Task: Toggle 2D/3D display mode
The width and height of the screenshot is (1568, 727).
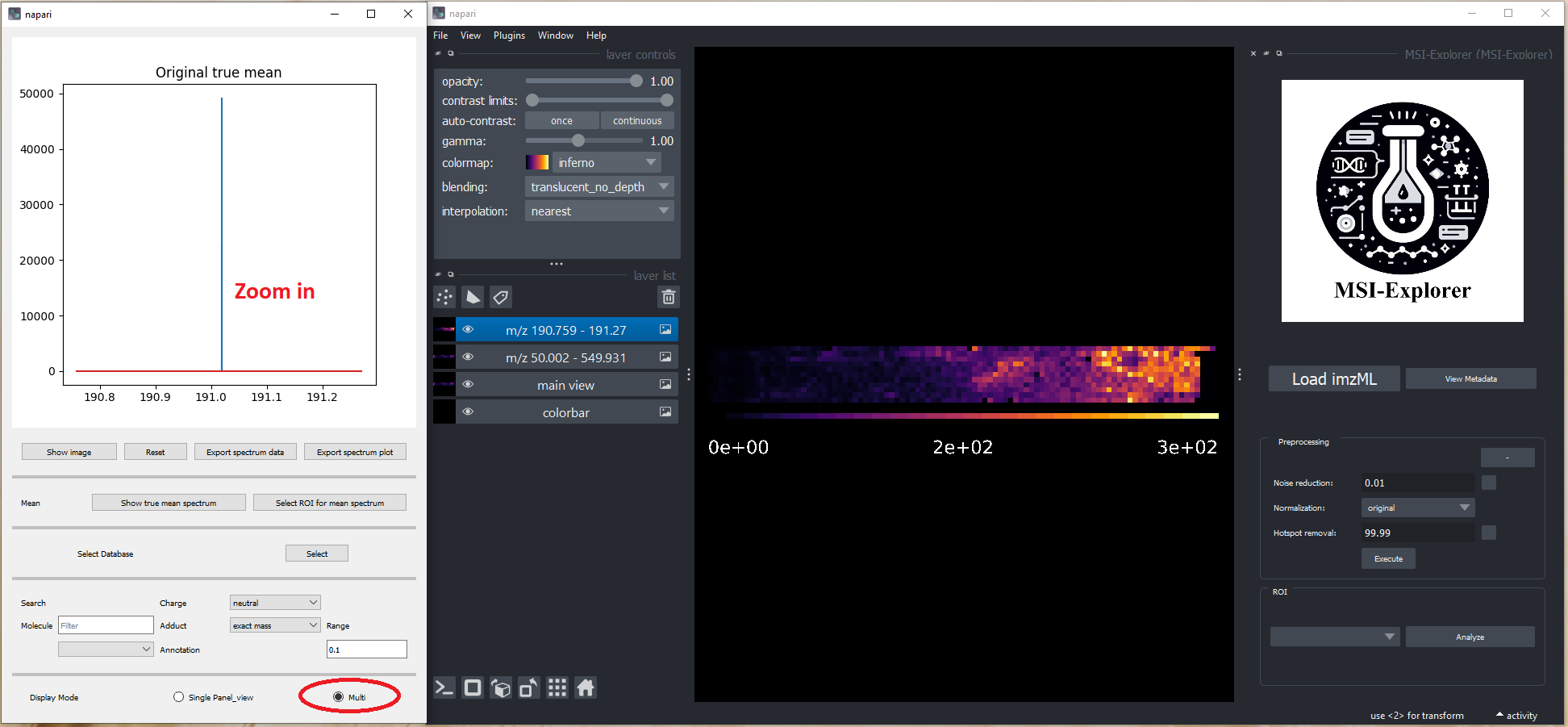Action: click(x=473, y=687)
